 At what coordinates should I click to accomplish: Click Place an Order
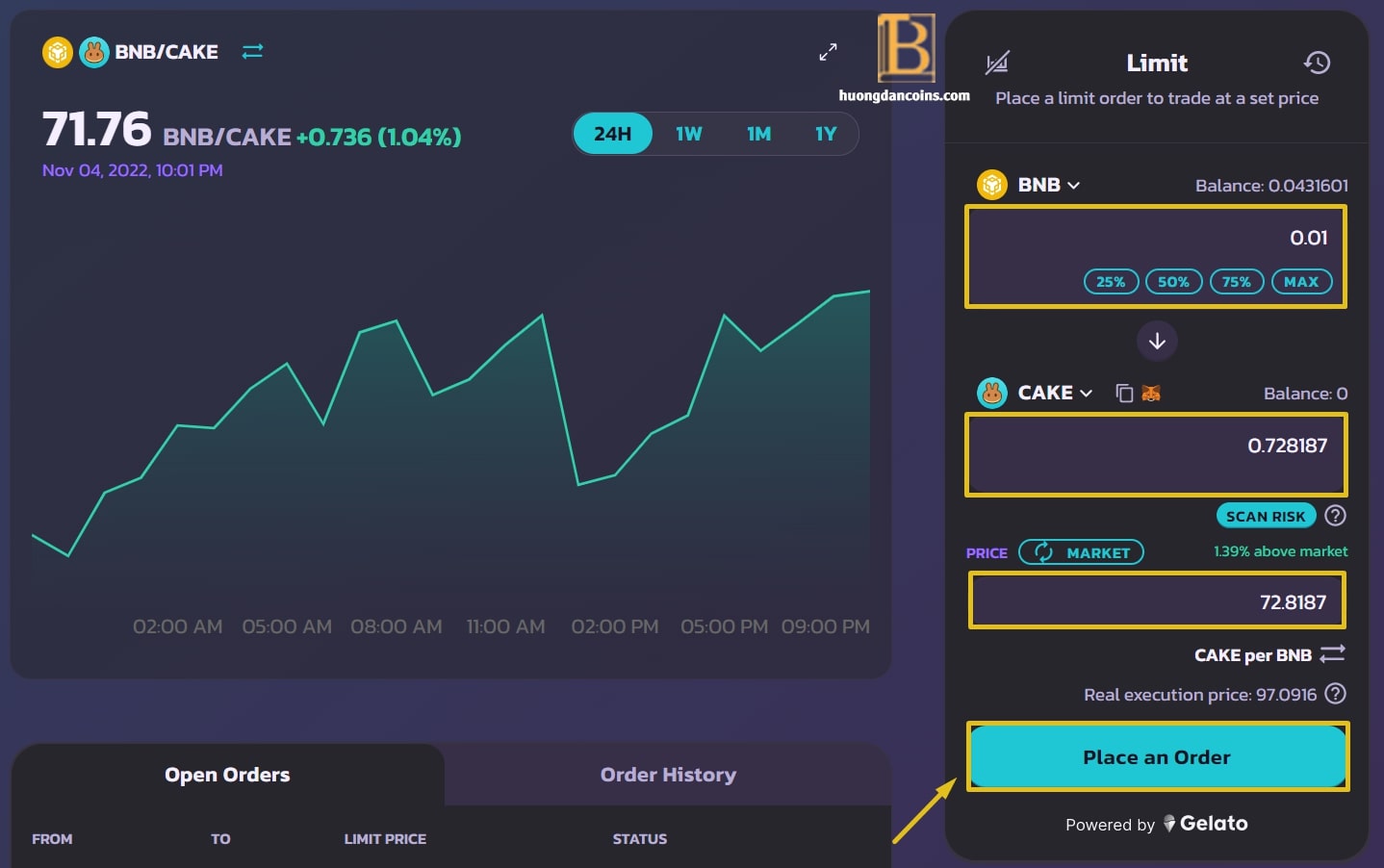tap(1157, 757)
